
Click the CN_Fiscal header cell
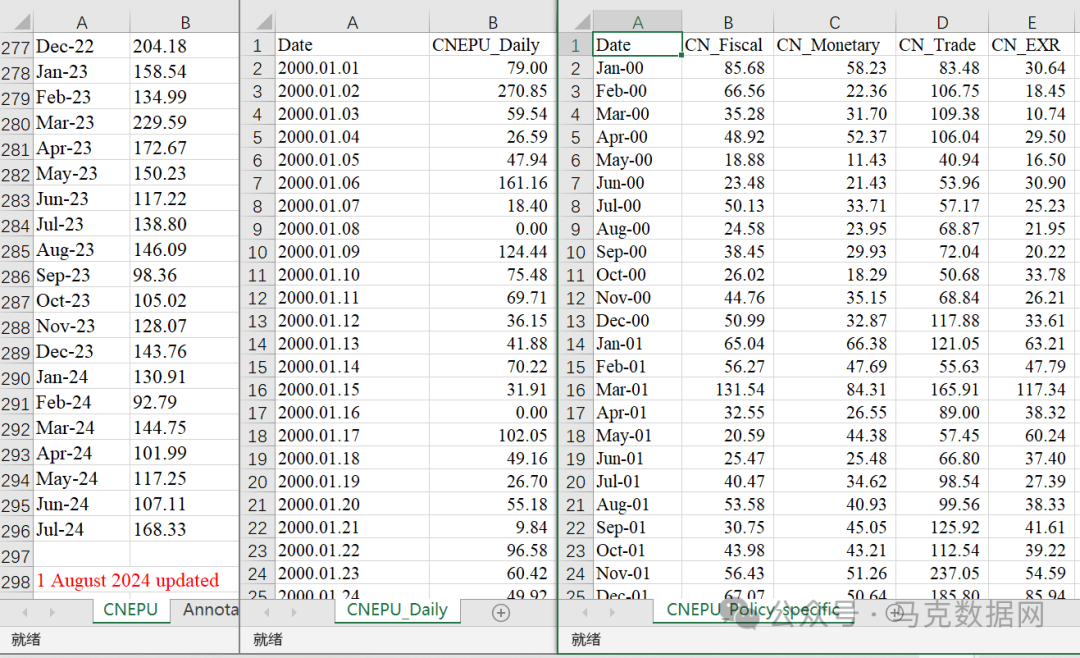(x=727, y=45)
